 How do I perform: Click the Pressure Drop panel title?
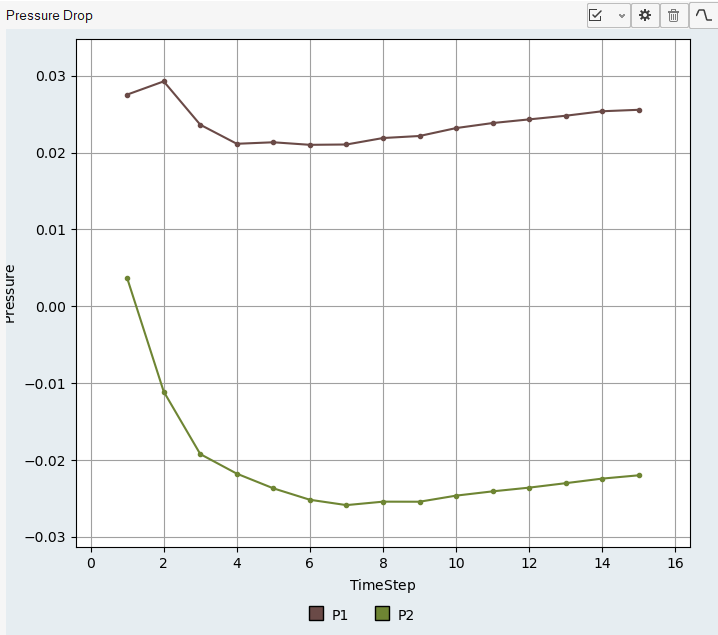click(x=49, y=16)
